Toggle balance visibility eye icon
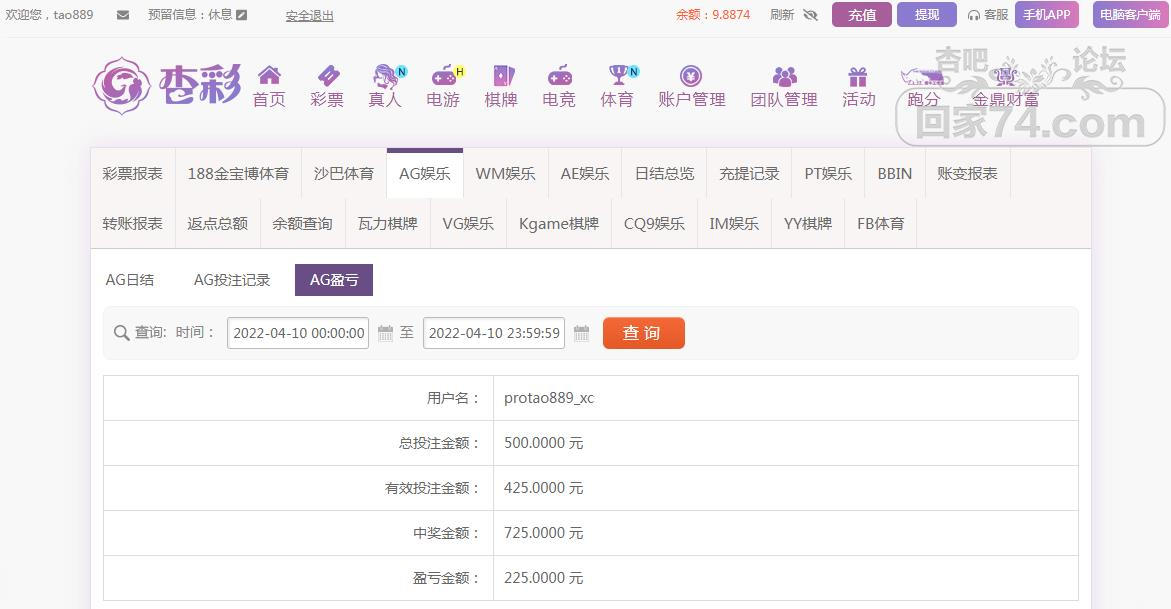The width and height of the screenshot is (1171, 609). [810, 15]
